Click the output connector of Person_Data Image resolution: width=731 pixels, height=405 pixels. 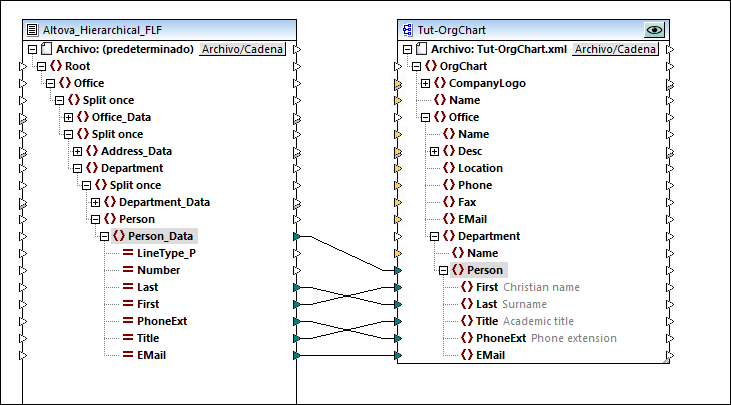point(295,236)
